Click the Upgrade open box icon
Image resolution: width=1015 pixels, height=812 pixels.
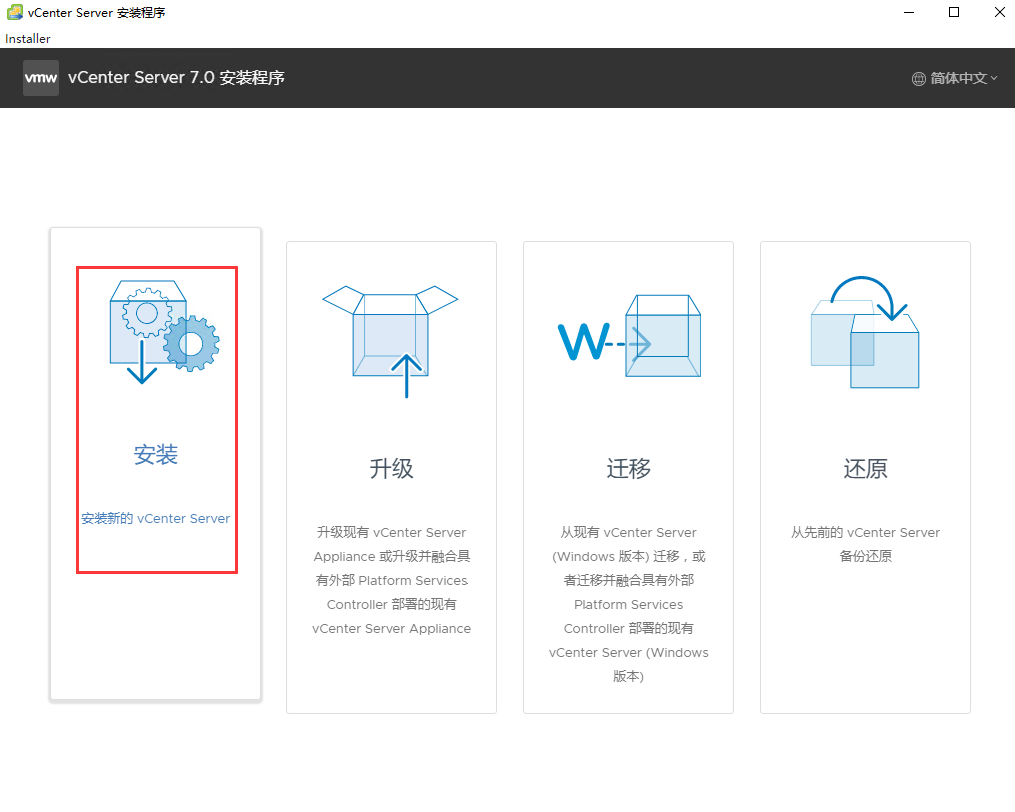tap(390, 341)
